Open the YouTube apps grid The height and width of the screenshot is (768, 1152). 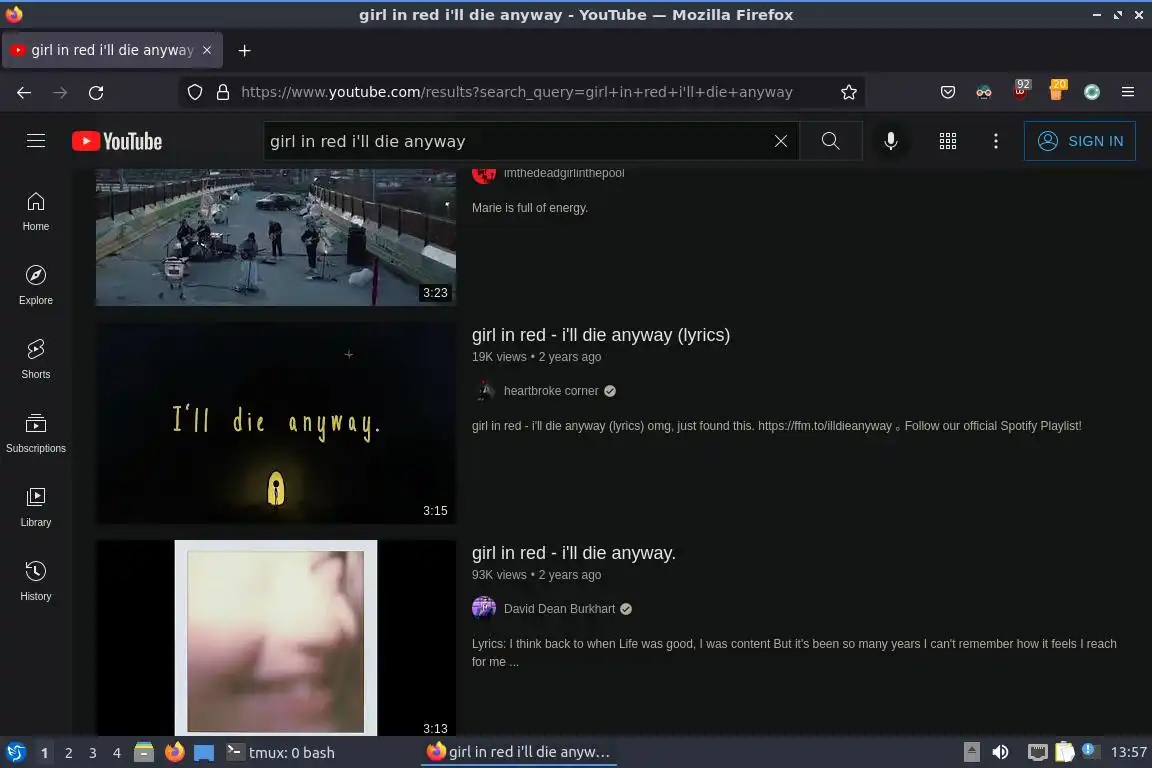click(948, 140)
